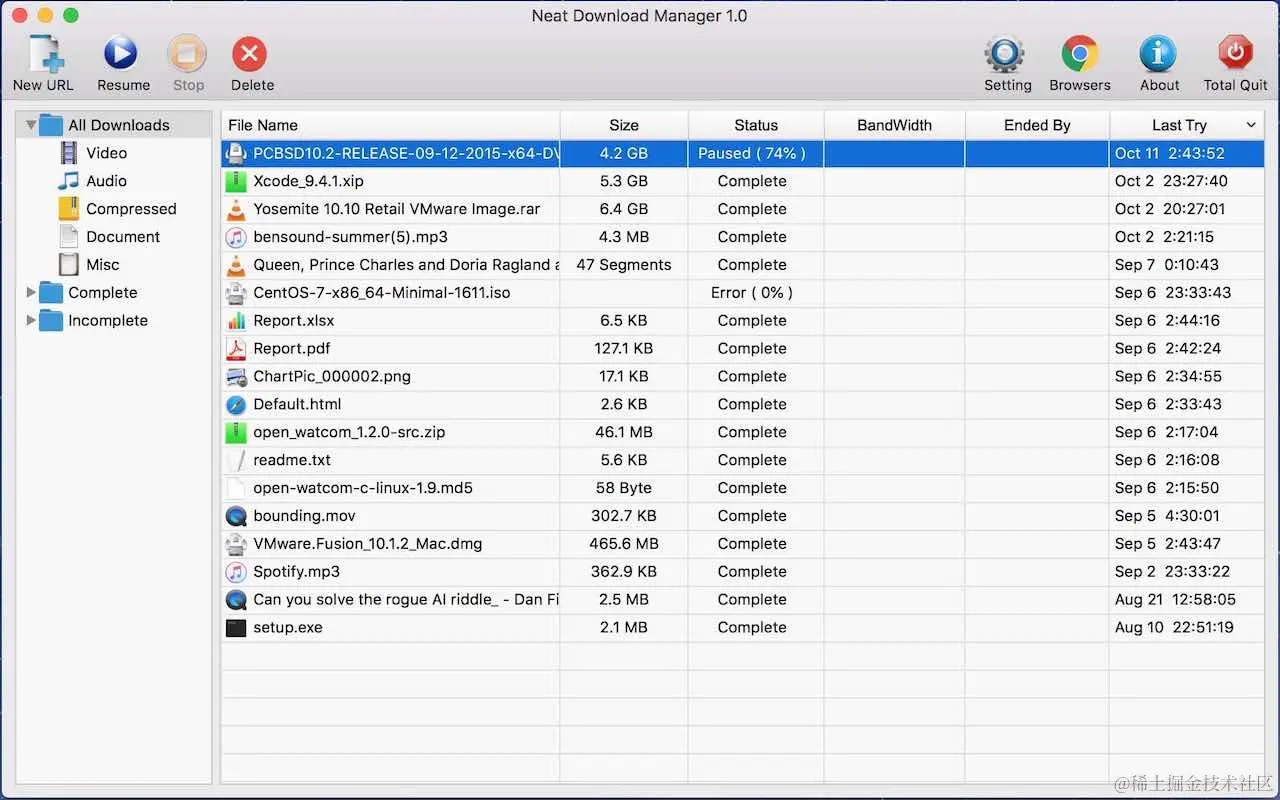
Task: Click the 5.3 GB size cell
Action: coord(624,181)
